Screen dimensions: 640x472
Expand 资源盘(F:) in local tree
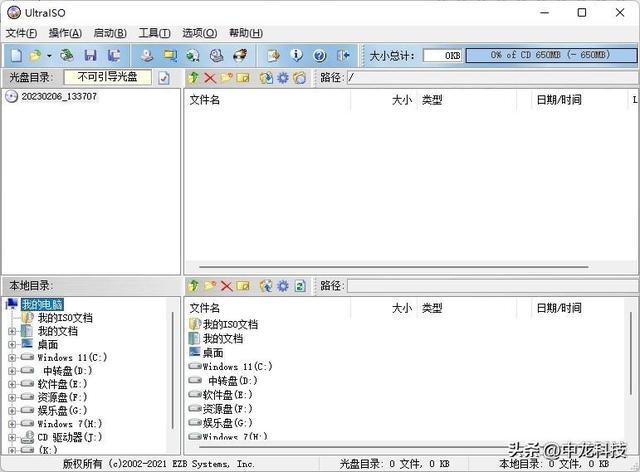(12, 397)
